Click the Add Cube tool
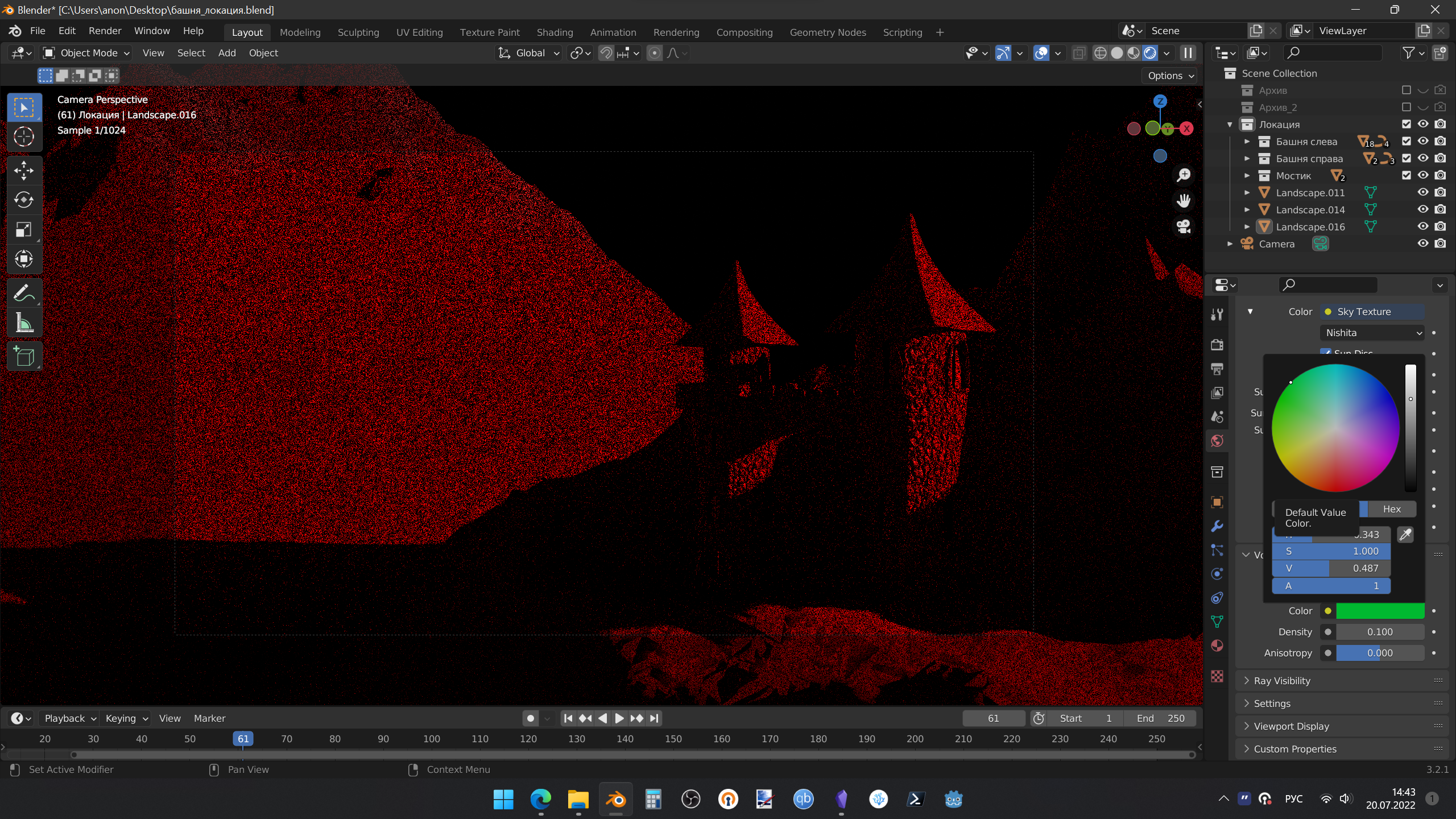The width and height of the screenshot is (1456, 819). (x=24, y=357)
